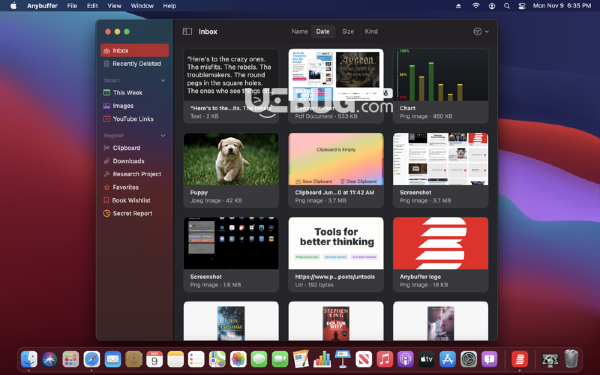Open the Anybuffer application menu
Image resolution: width=600 pixels, height=375 pixels.
tap(42, 6)
